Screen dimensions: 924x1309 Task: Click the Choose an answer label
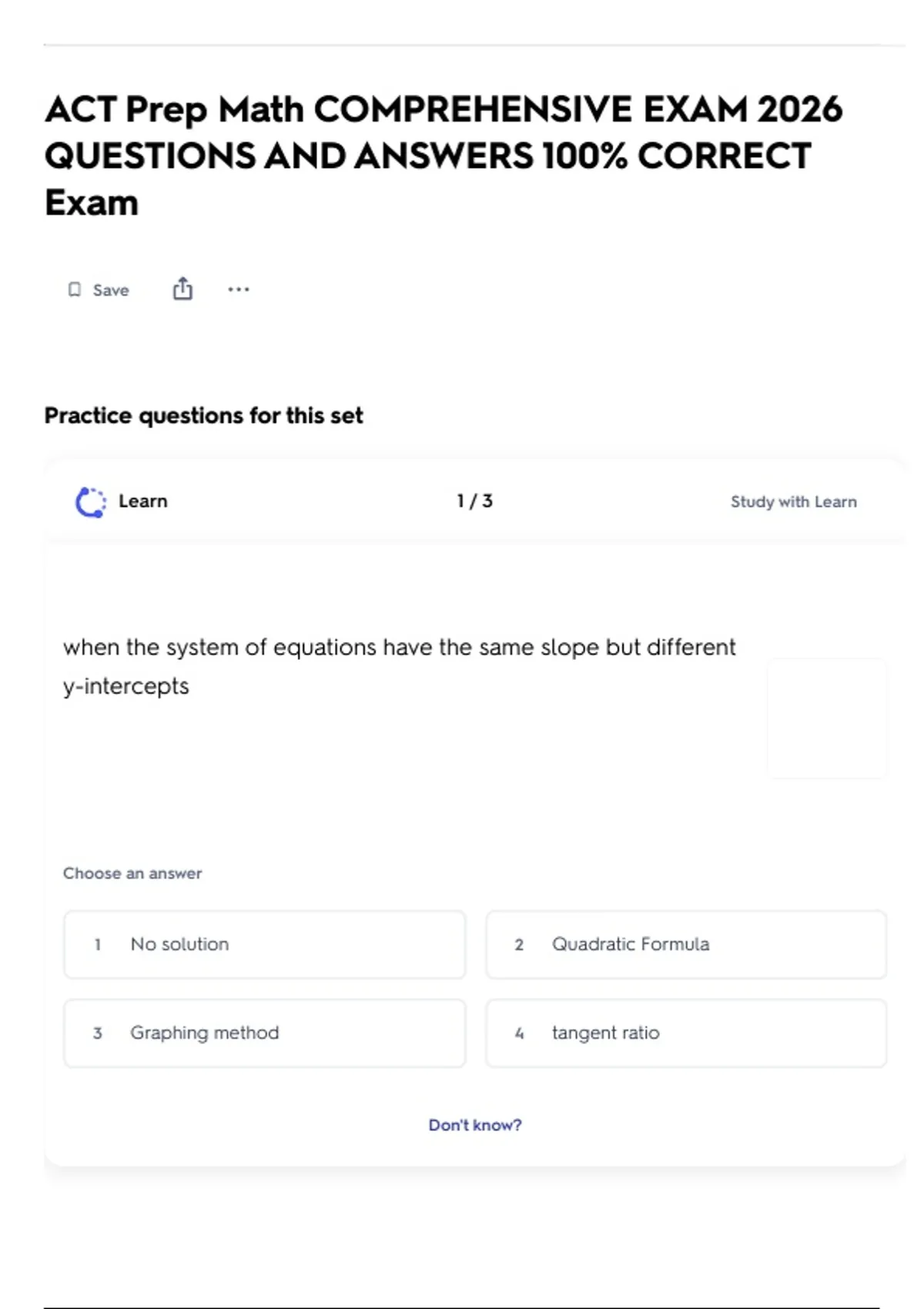pos(132,873)
